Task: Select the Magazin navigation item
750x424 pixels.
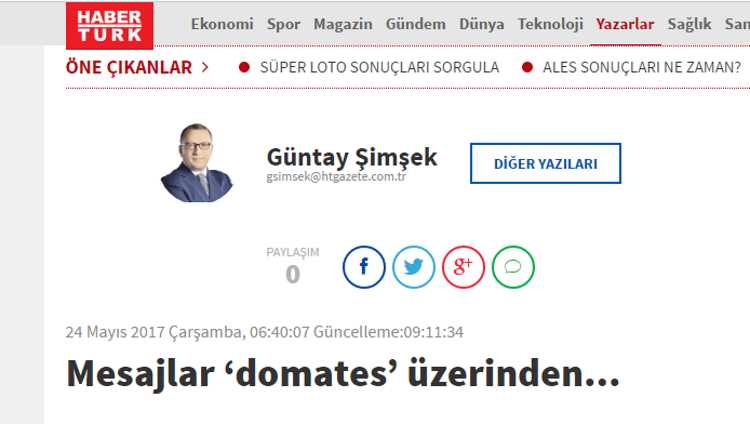Action: coord(343,24)
